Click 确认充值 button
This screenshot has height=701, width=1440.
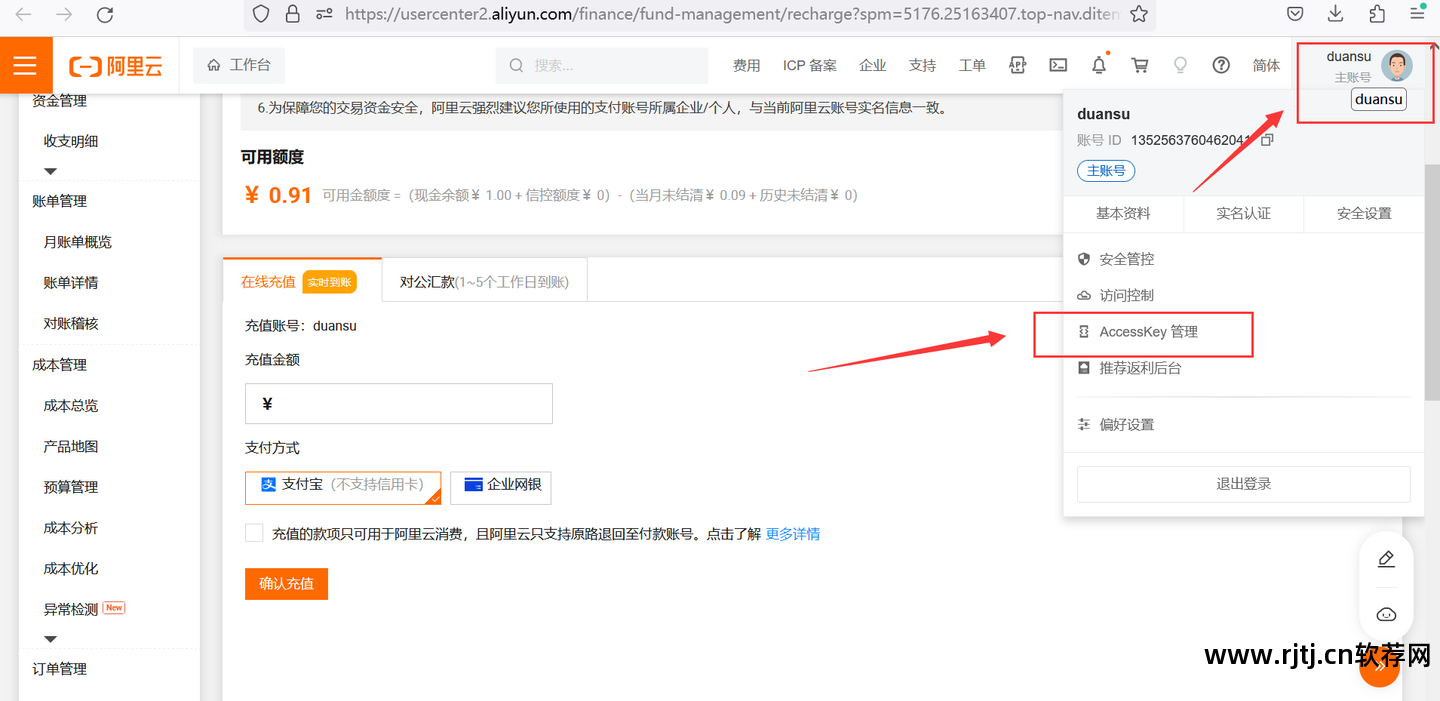coord(286,583)
